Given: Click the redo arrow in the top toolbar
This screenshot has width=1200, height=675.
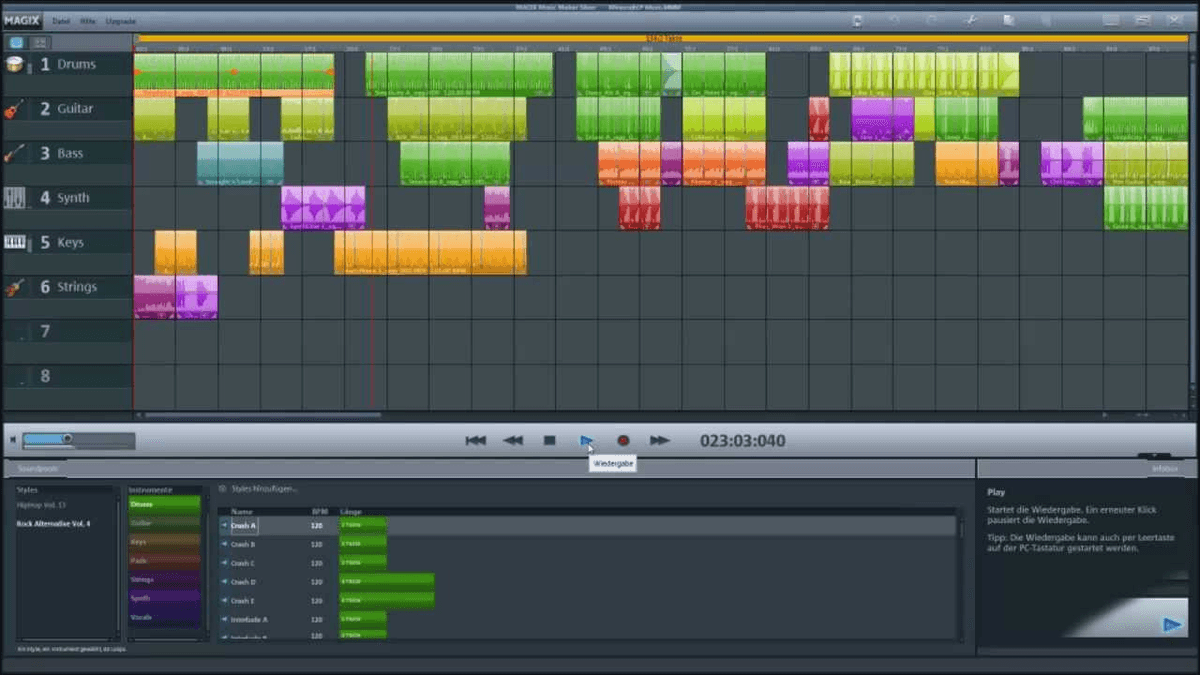Looking at the screenshot, I should pyautogui.click(x=932, y=20).
